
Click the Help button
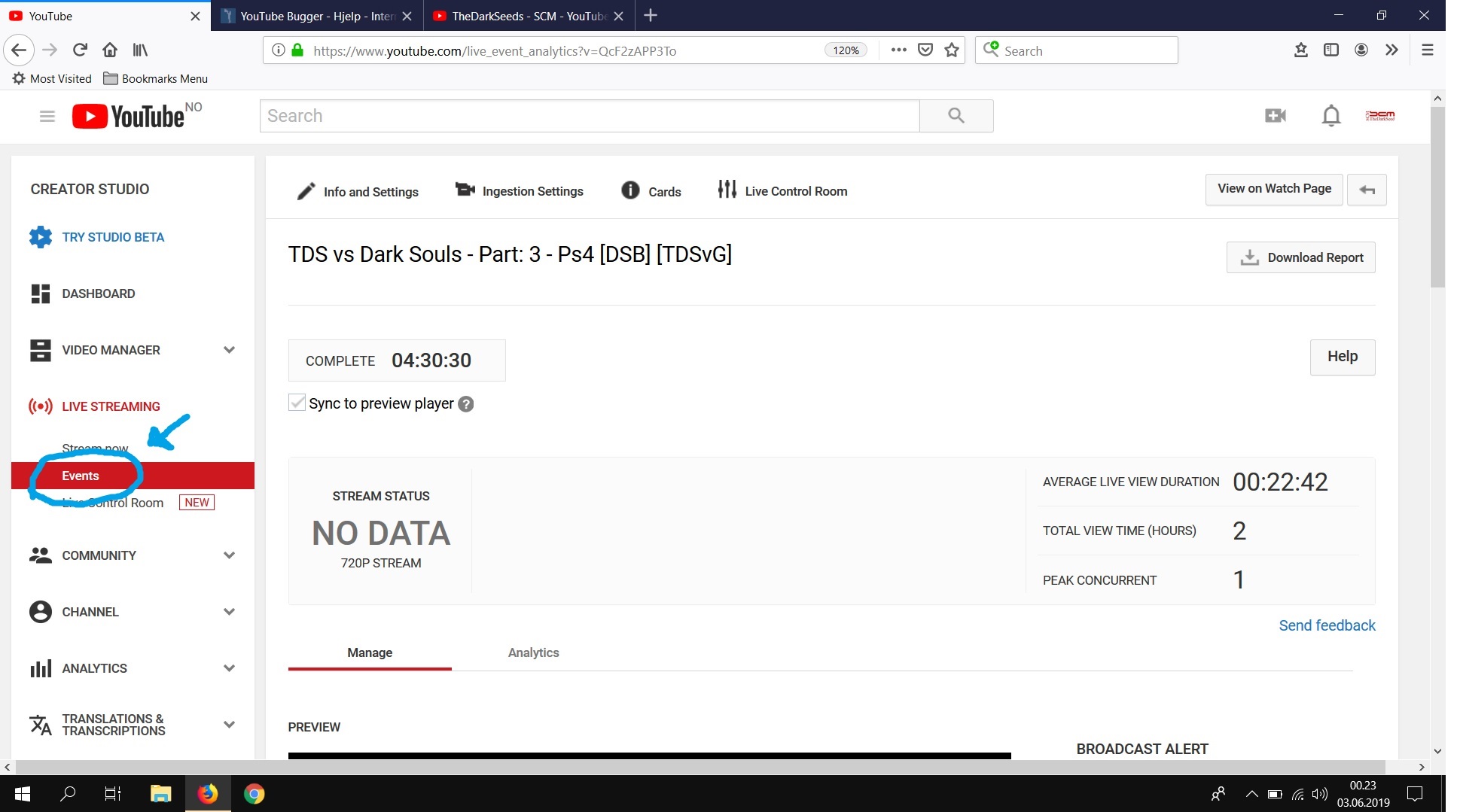point(1343,357)
